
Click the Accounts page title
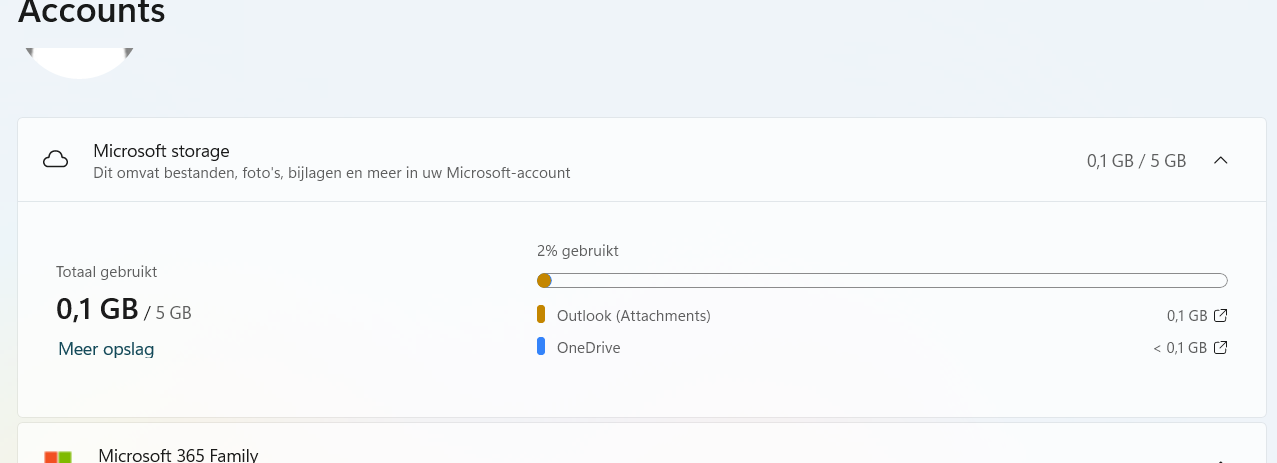pyautogui.click(x=92, y=13)
